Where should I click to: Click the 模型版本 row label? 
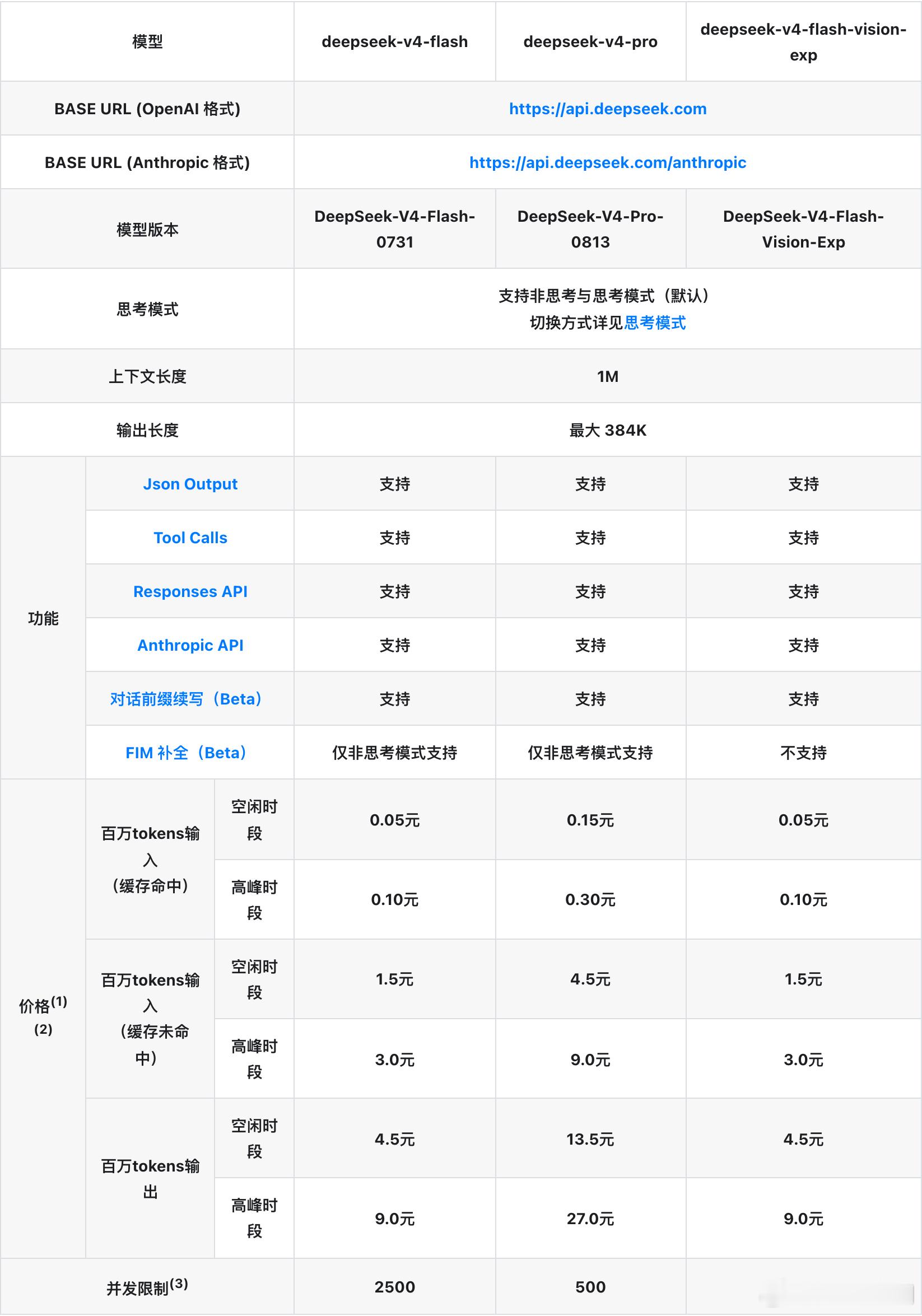pyautogui.click(x=147, y=229)
